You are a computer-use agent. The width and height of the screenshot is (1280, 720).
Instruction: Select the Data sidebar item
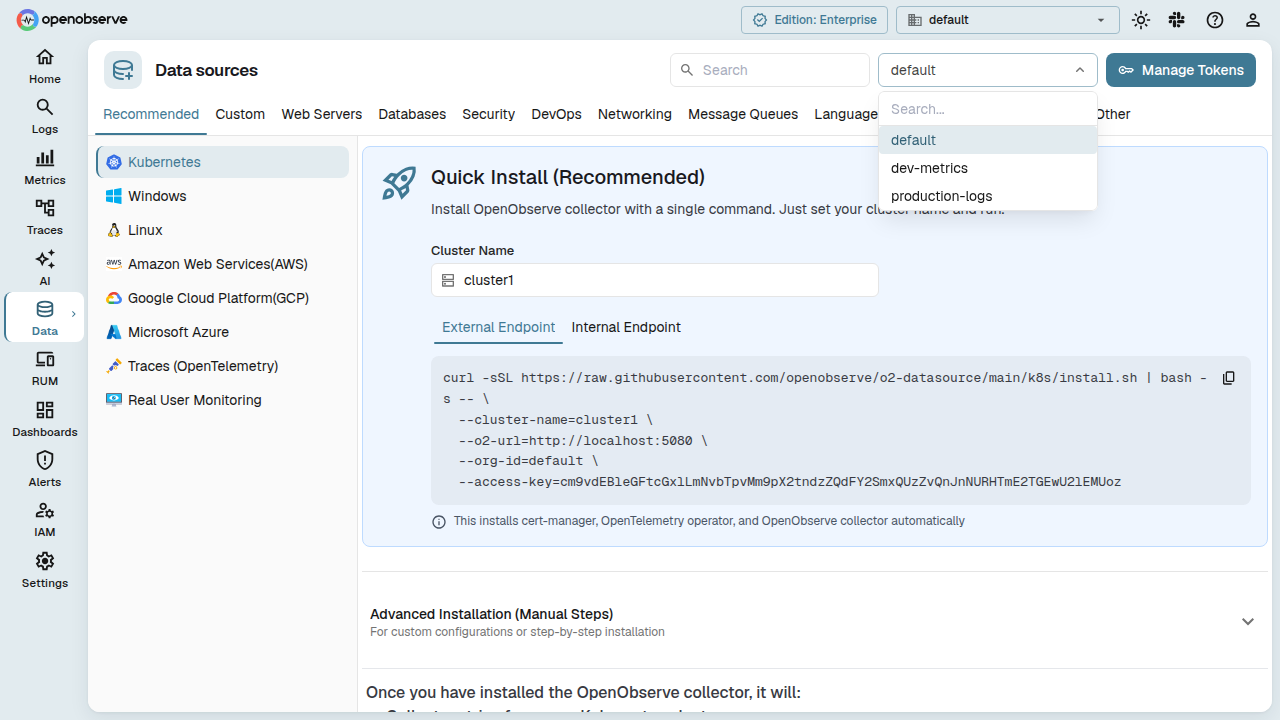(45, 318)
